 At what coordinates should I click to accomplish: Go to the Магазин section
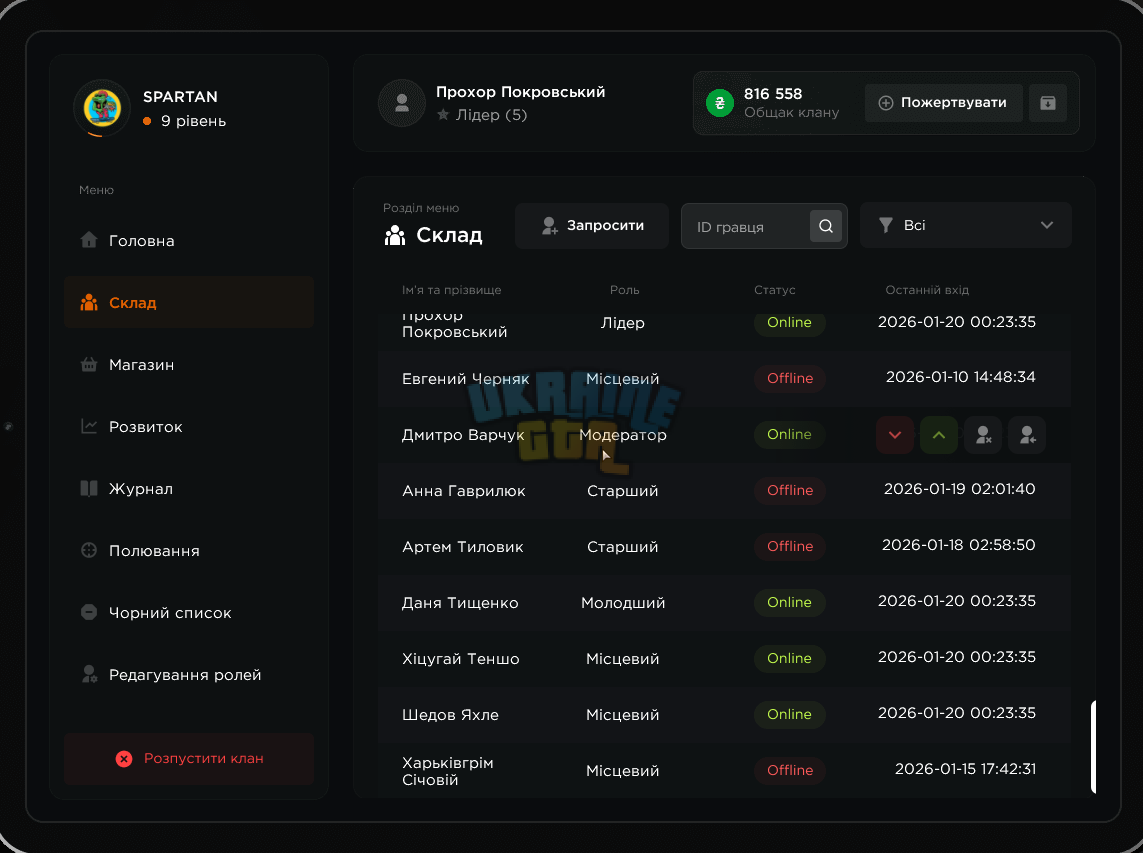coord(189,365)
